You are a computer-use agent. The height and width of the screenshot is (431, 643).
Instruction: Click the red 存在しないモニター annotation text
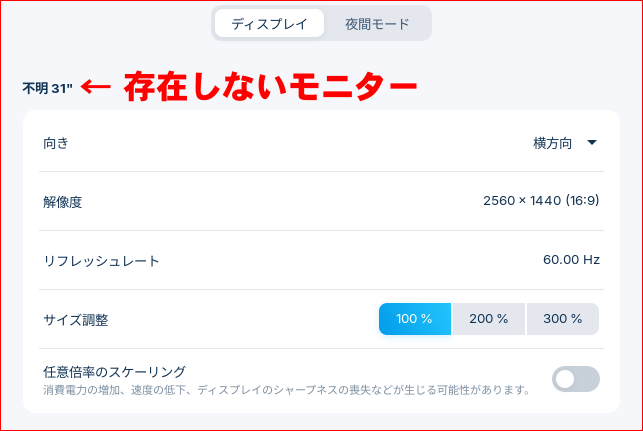pyautogui.click(x=270, y=88)
